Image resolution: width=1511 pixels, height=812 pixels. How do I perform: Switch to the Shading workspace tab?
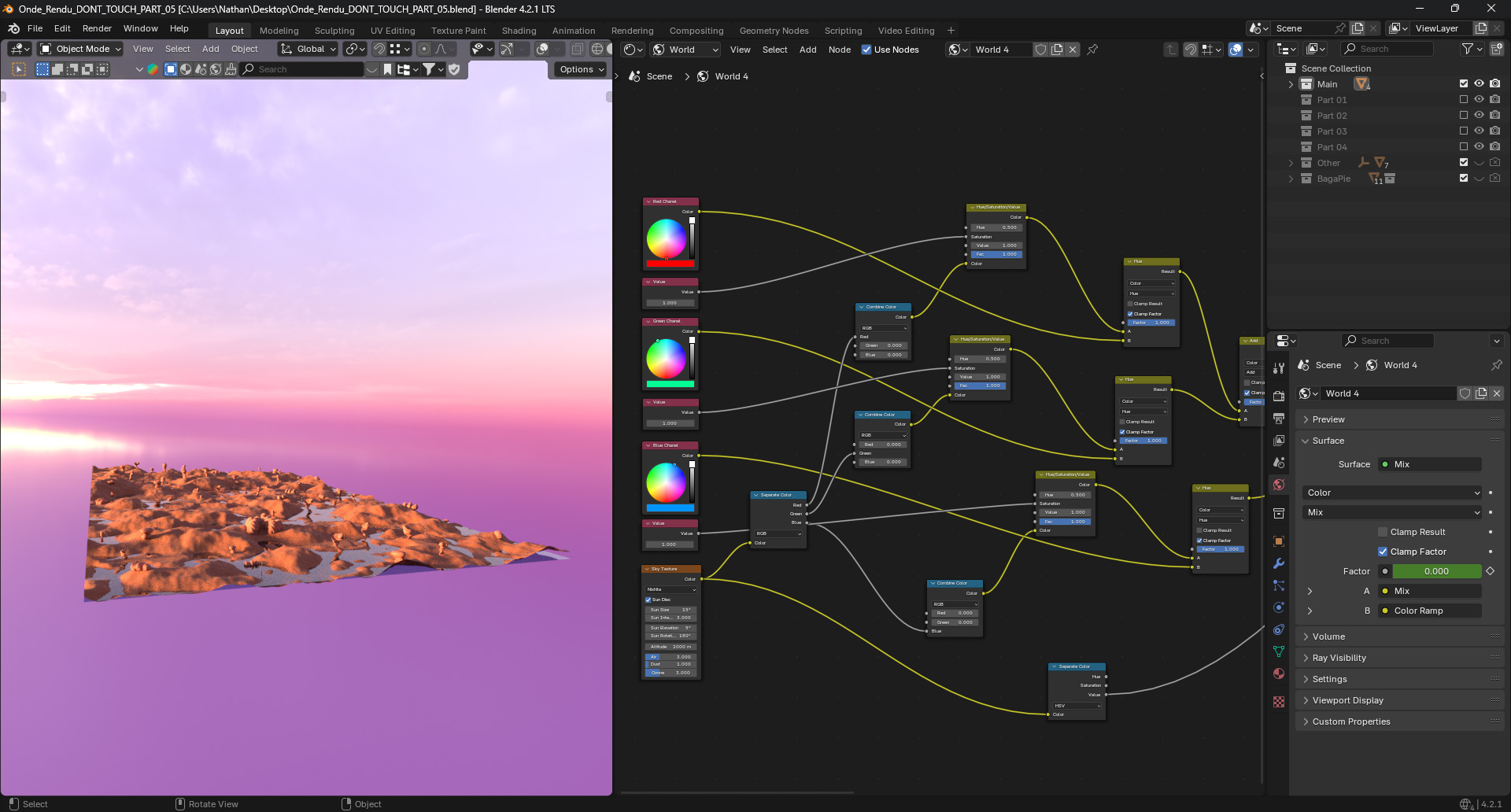[x=519, y=31]
